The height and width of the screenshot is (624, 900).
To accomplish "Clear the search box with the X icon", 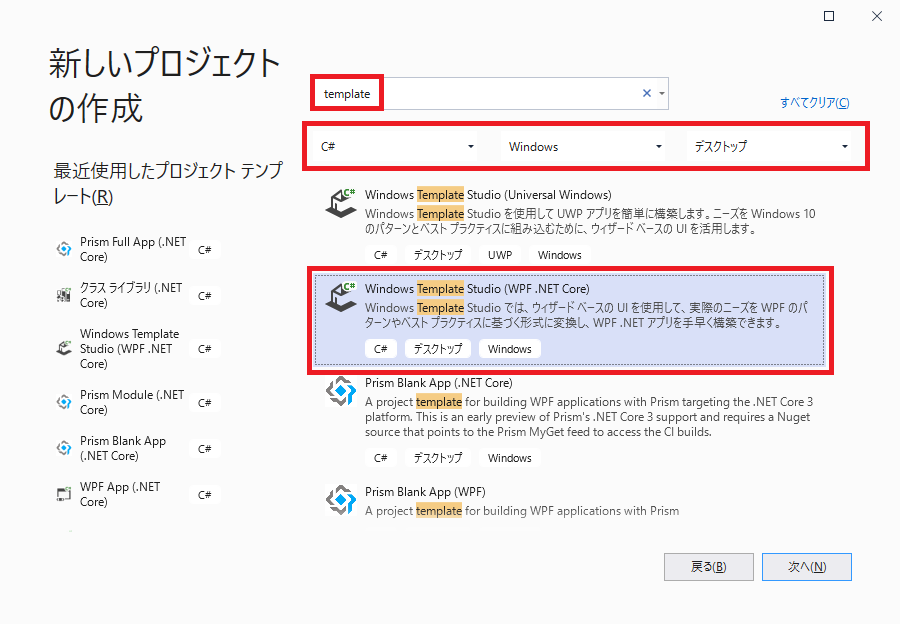I will 647,93.
